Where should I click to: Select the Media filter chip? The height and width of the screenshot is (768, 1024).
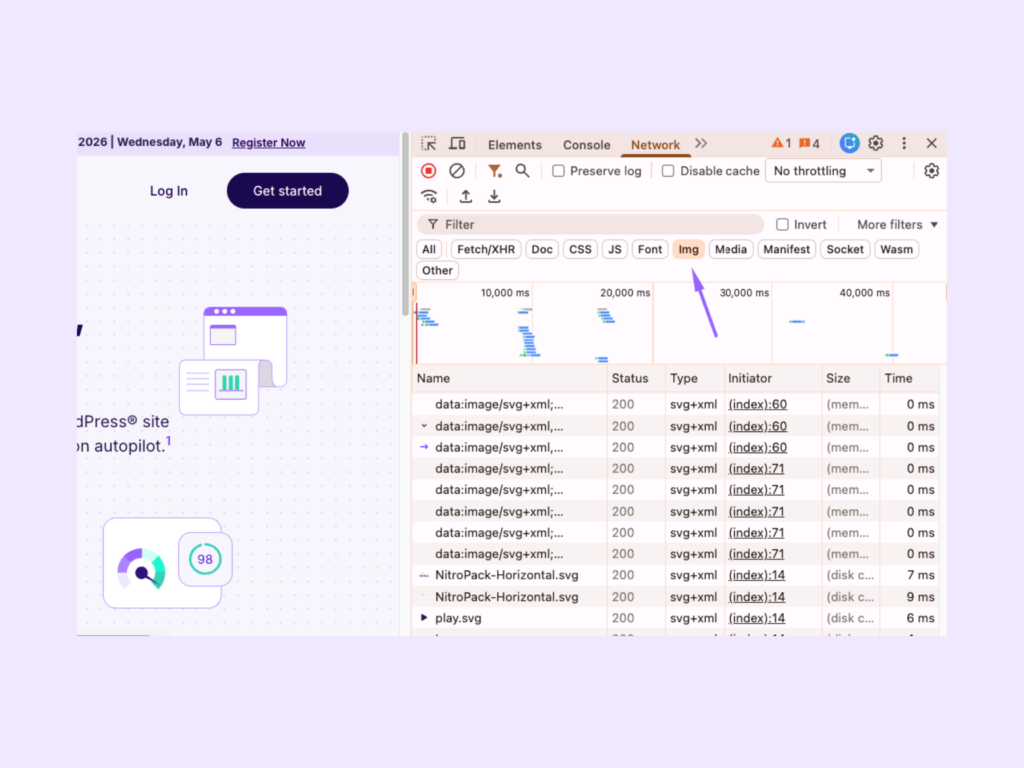(731, 249)
